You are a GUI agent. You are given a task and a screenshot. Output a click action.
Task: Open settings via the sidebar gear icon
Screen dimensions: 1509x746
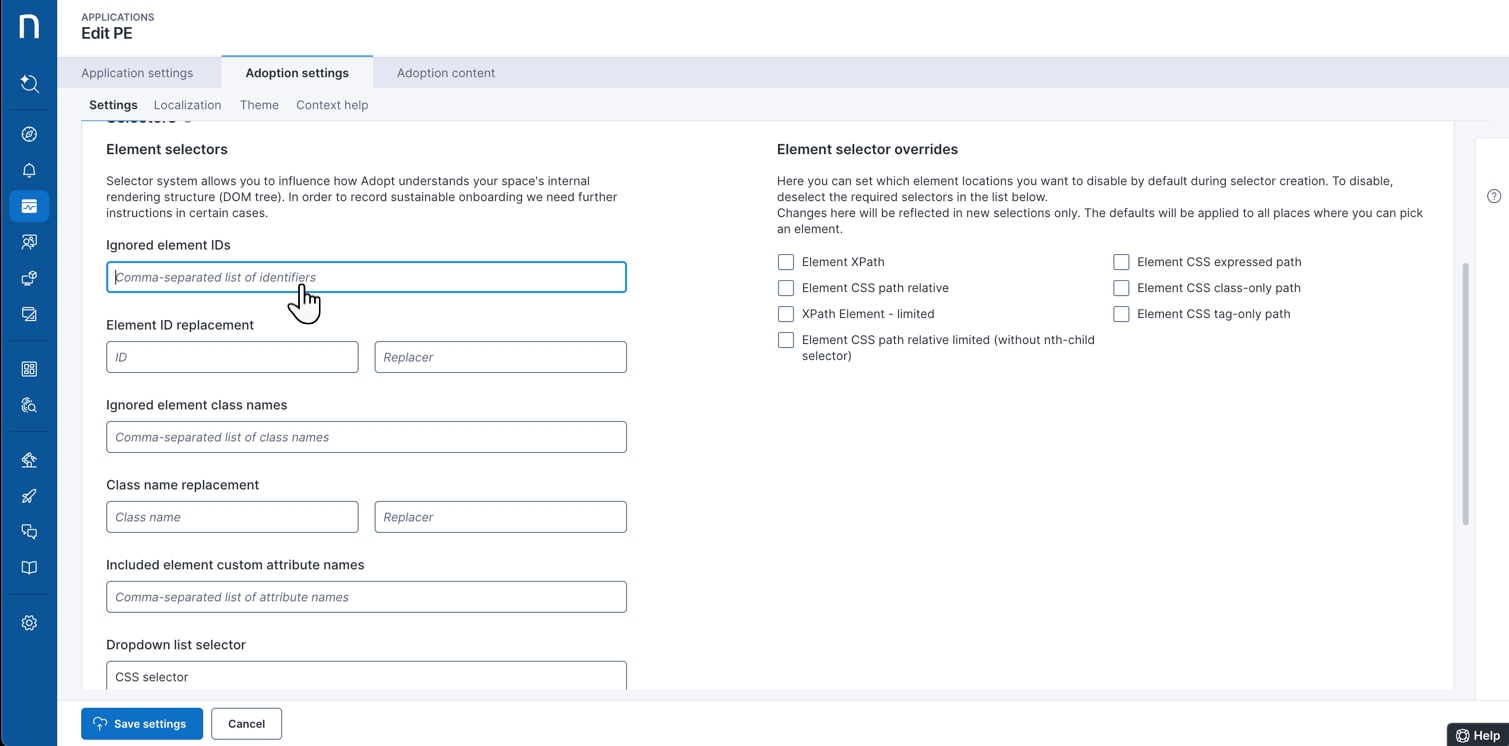pyautogui.click(x=29, y=623)
